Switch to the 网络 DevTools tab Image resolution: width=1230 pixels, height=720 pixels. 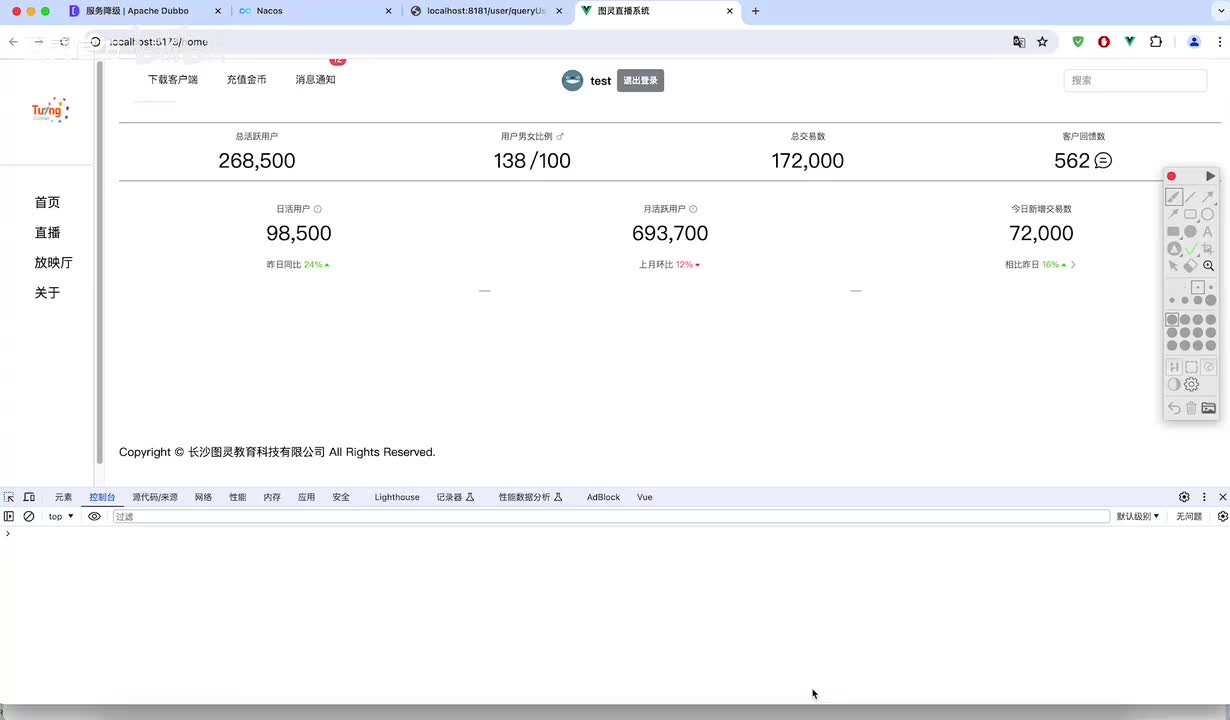[203, 497]
